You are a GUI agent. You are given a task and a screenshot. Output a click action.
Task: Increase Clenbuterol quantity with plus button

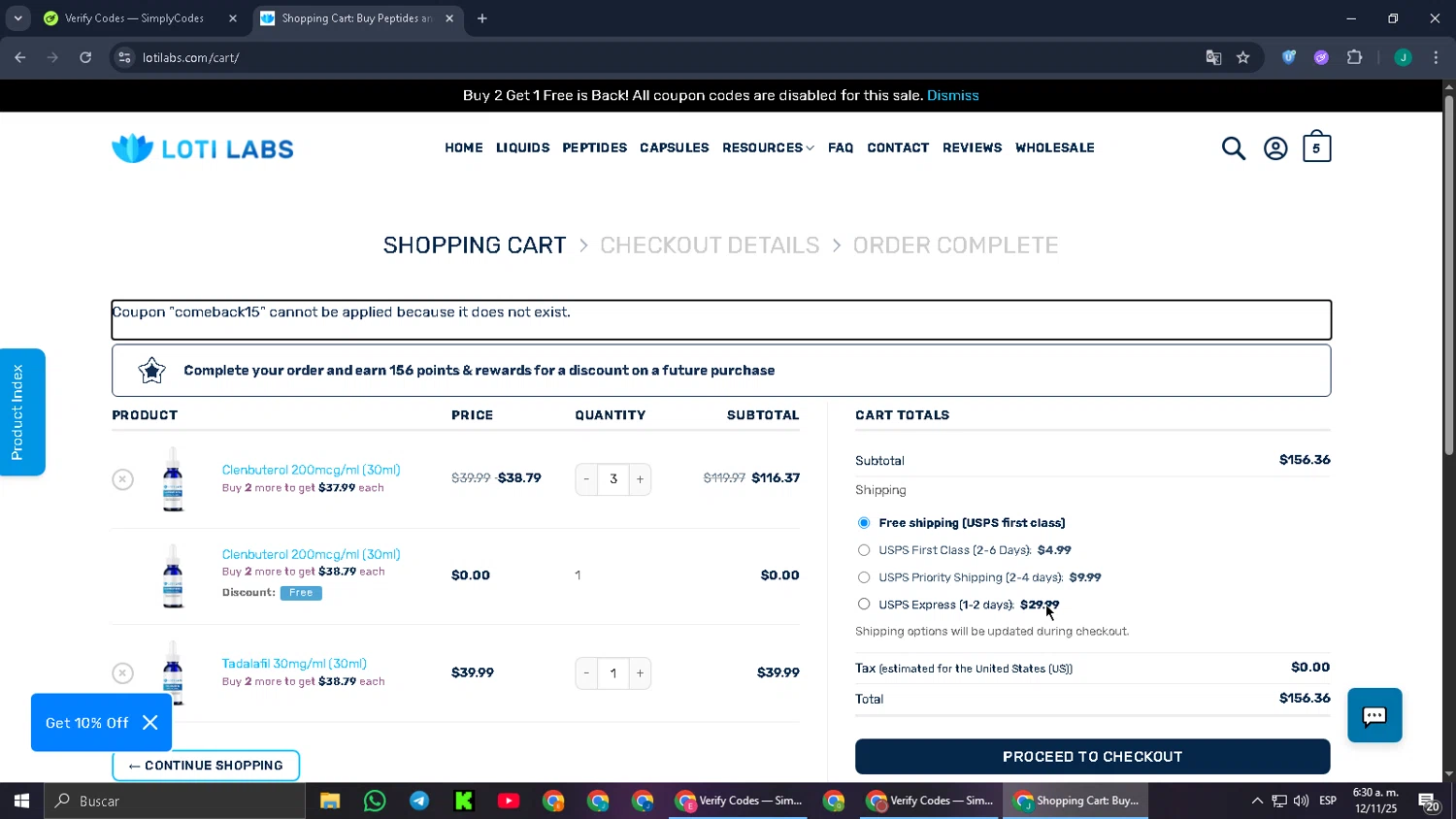640,479
